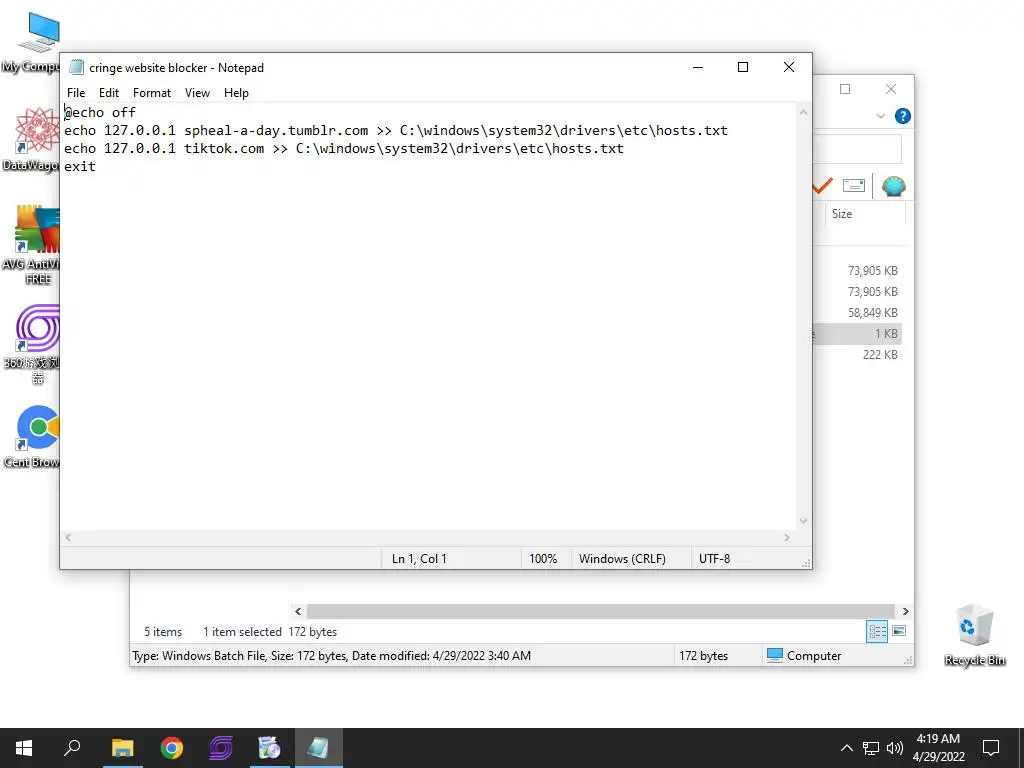Screen dimensions: 1024x768
Task: Expand ribbon chevron in file manager window
Action: click(x=880, y=116)
